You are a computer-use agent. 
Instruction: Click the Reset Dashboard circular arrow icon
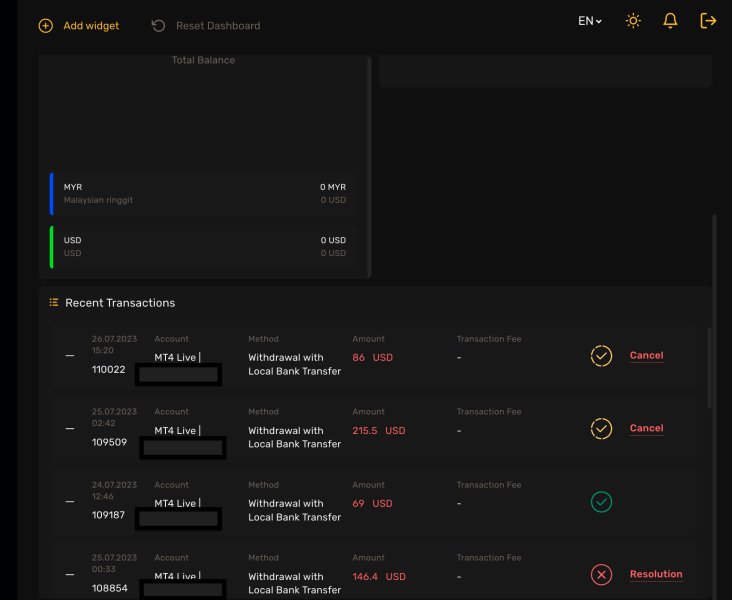pyautogui.click(x=158, y=26)
